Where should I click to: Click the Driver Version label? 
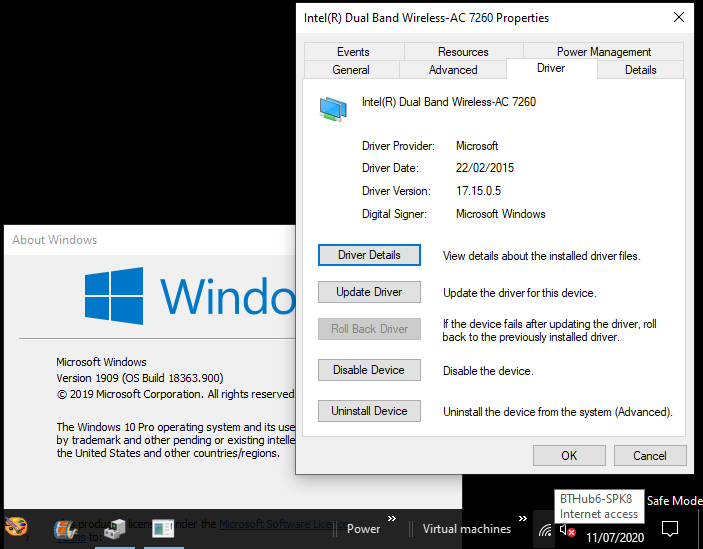coord(396,191)
